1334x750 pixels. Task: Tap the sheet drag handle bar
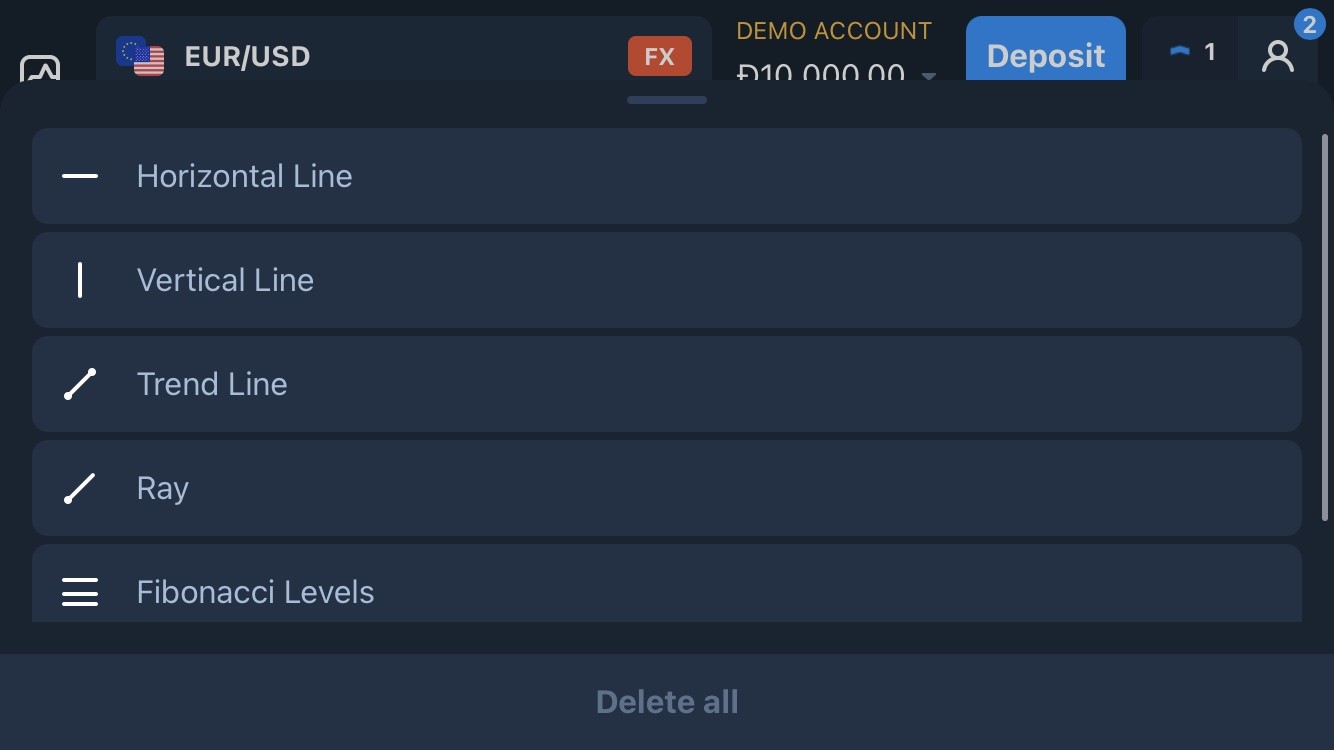[667, 100]
